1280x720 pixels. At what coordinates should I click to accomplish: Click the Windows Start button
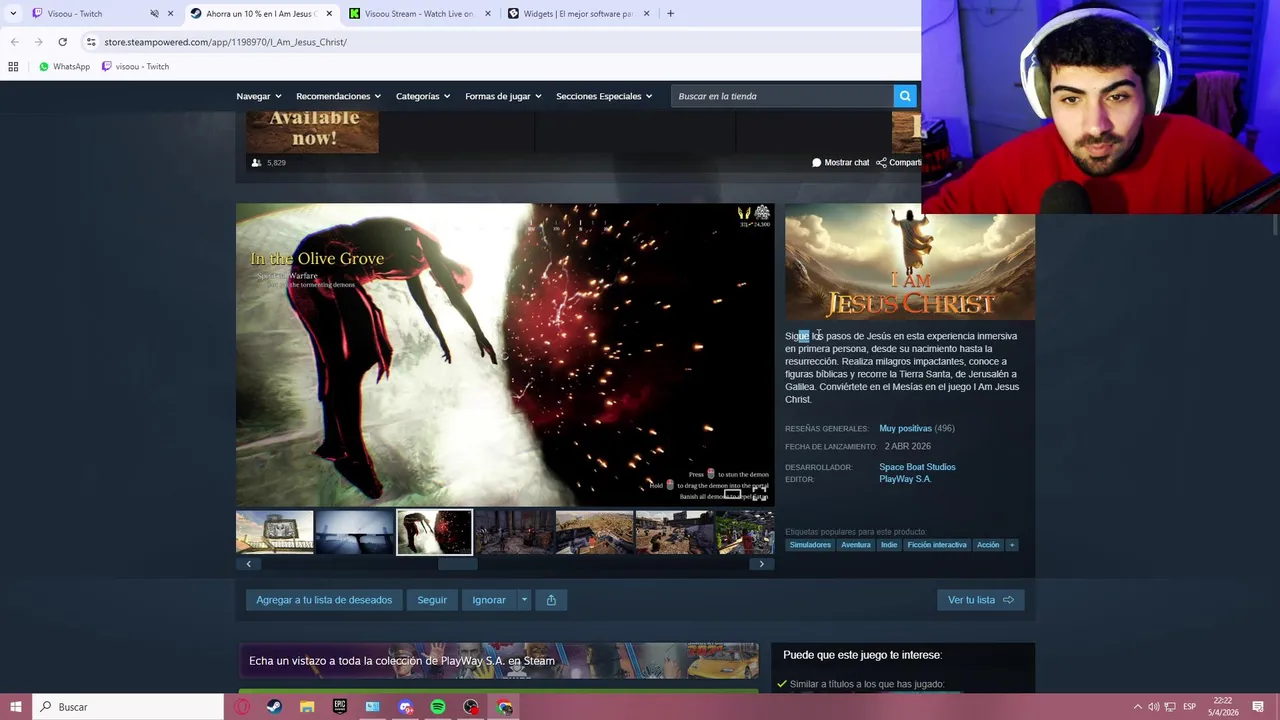point(15,707)
